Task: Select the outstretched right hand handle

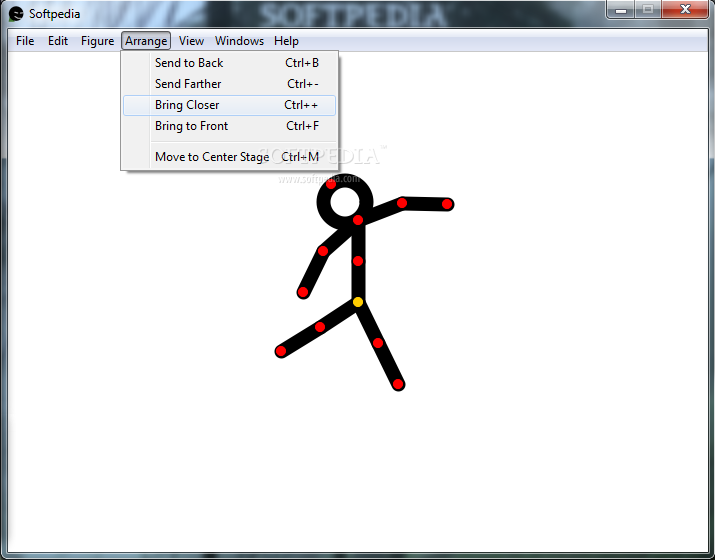Action: [x=447, y=204]
